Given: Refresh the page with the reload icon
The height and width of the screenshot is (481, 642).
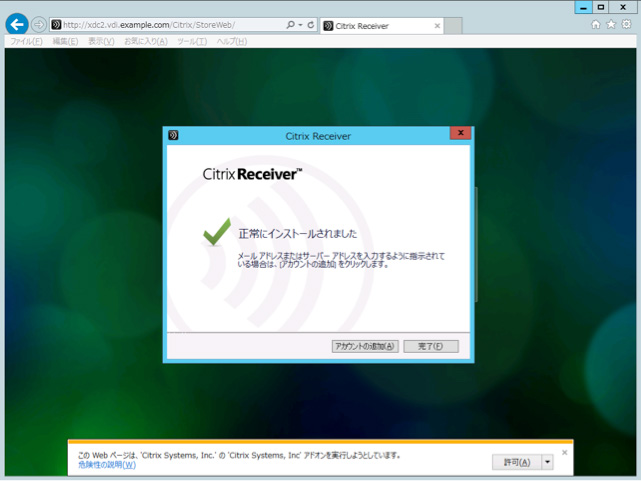Looking at the screenshot, I should click(x=311, y=25).
